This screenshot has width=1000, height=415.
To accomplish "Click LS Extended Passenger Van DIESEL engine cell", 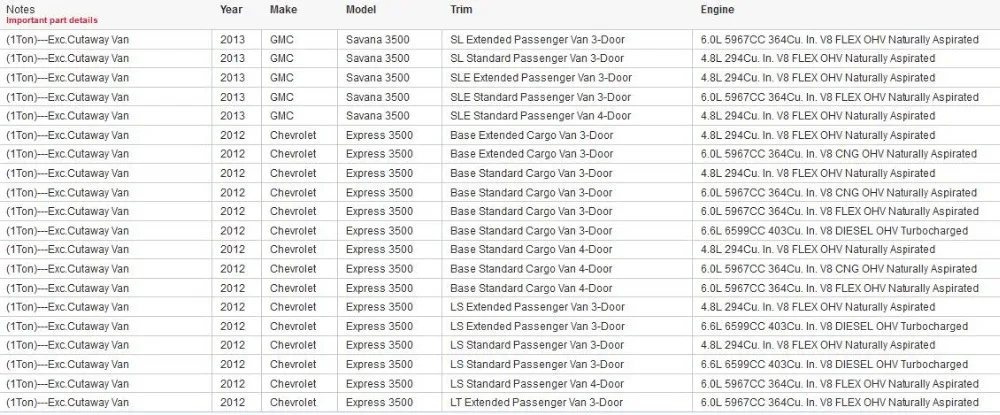I will 846,326.
